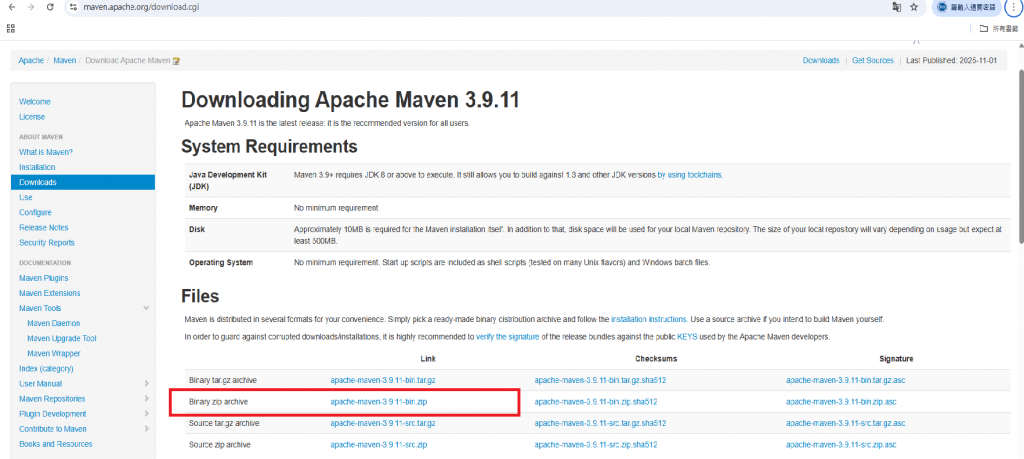1024x459 pixels.
Task: Open Release Notes sidebar link
Action: click(x=44, y=227)
